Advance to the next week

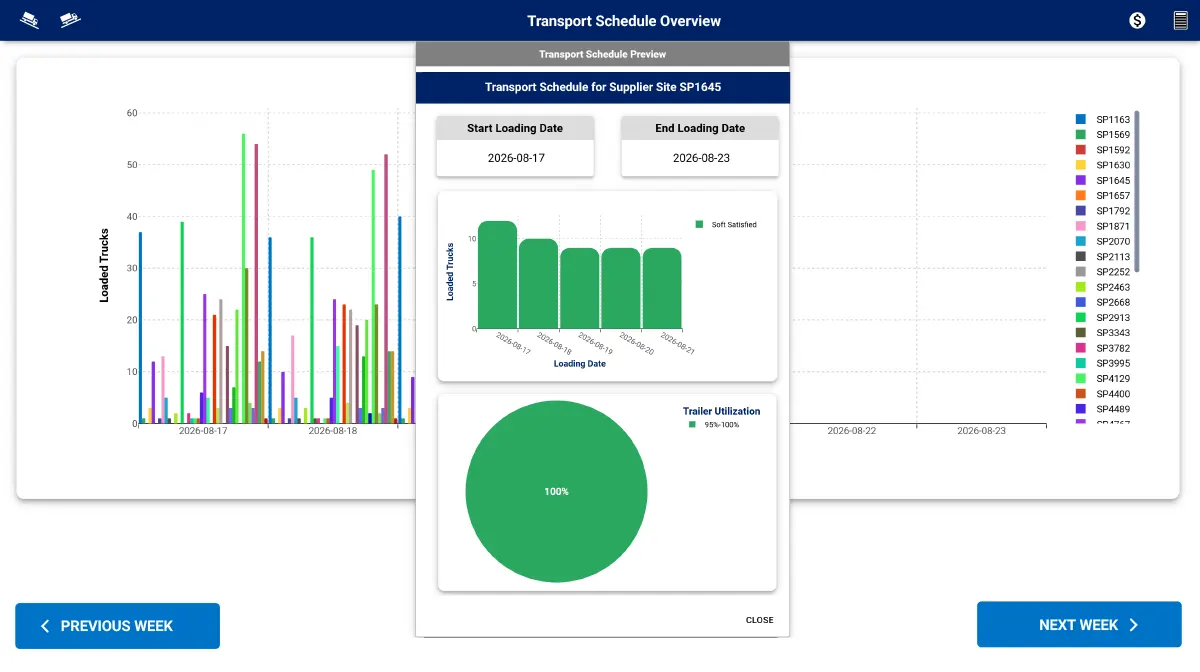1079,626
